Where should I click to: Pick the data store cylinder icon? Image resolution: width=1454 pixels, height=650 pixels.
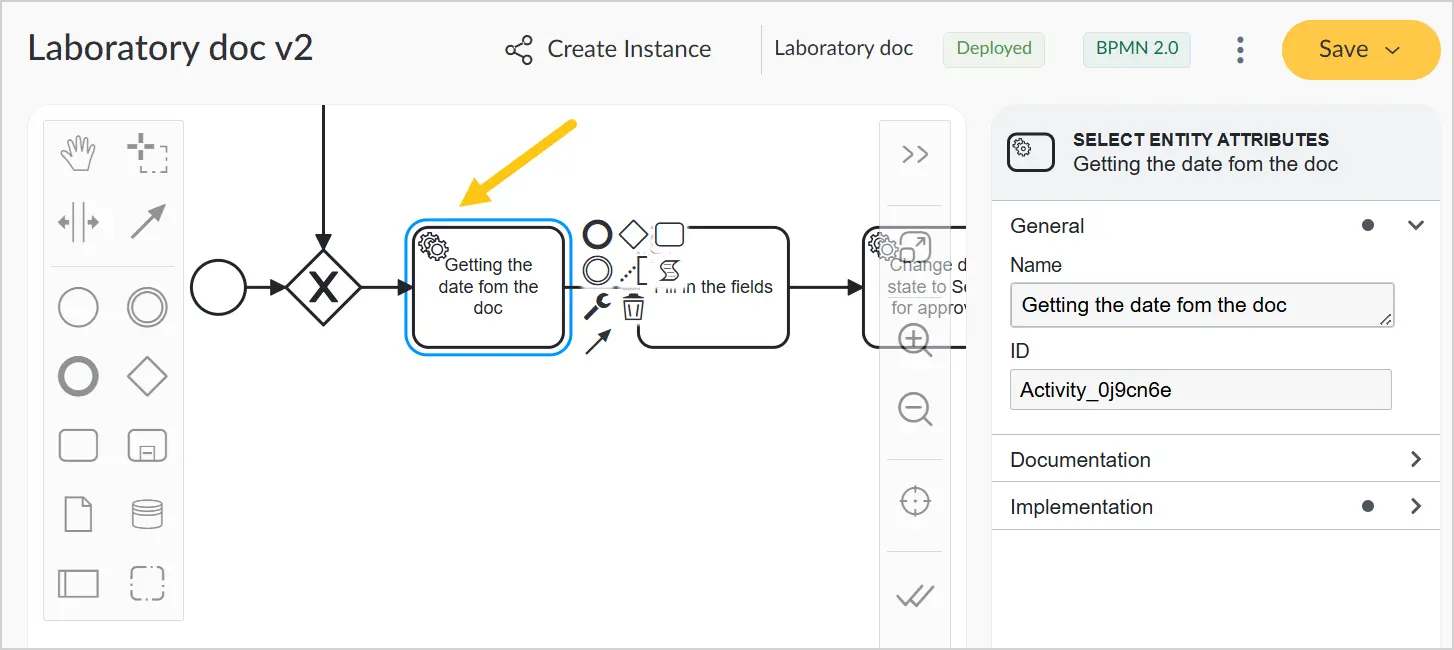(x=147, y=514)
